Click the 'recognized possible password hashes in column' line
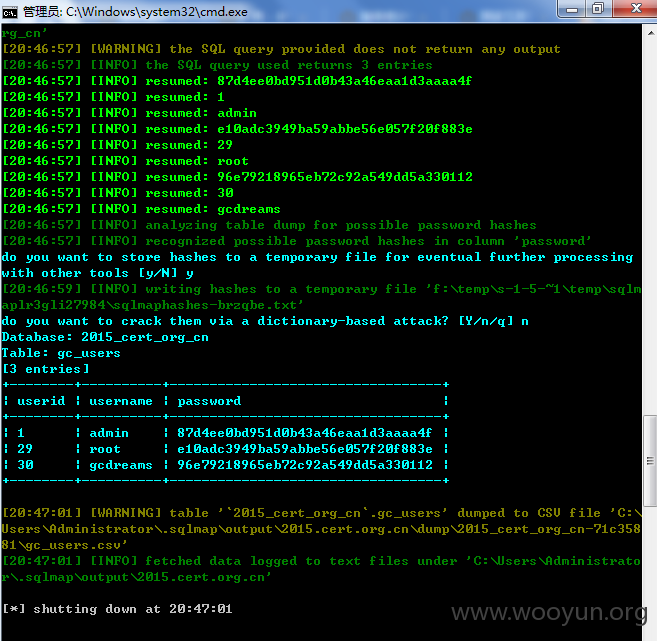 (x=297, y=241)
